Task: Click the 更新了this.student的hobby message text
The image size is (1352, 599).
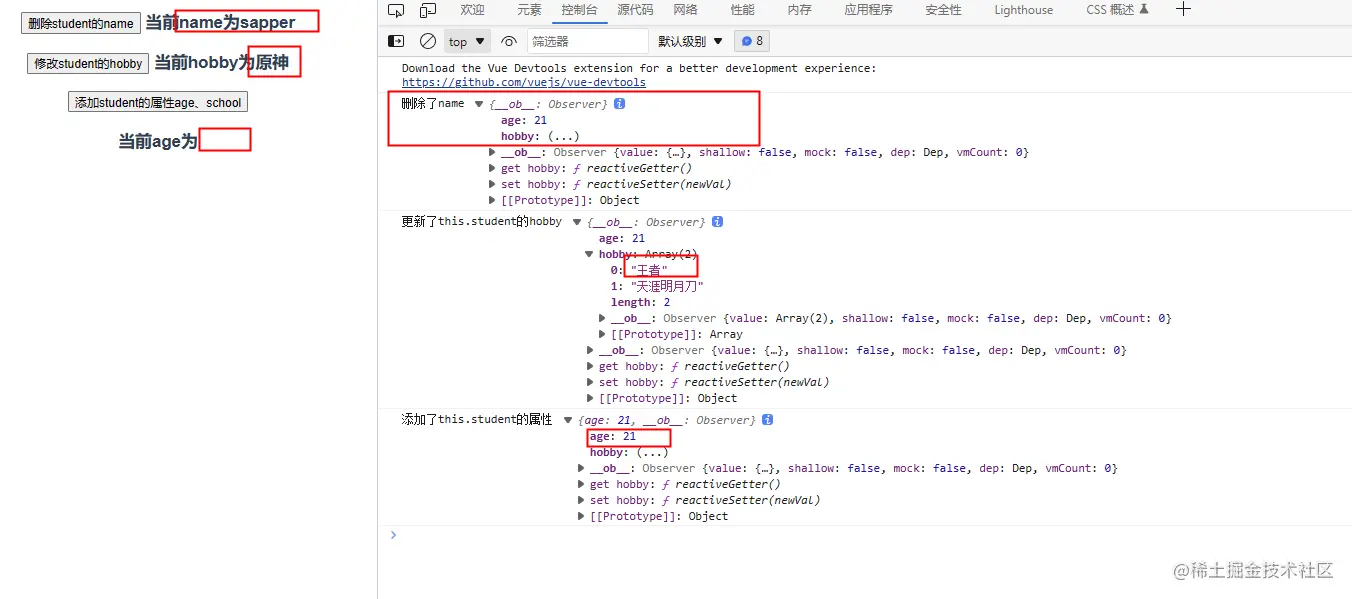Action: [482, 221]
